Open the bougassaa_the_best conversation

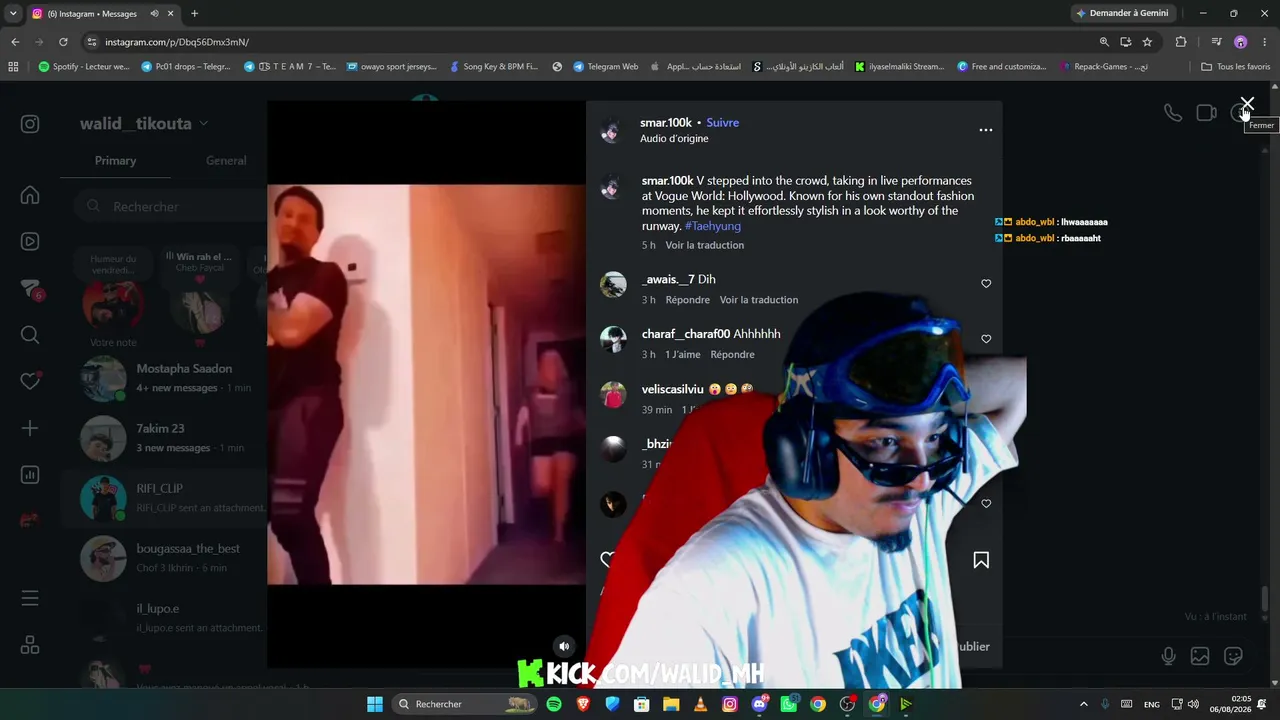[x=165, y=558]
